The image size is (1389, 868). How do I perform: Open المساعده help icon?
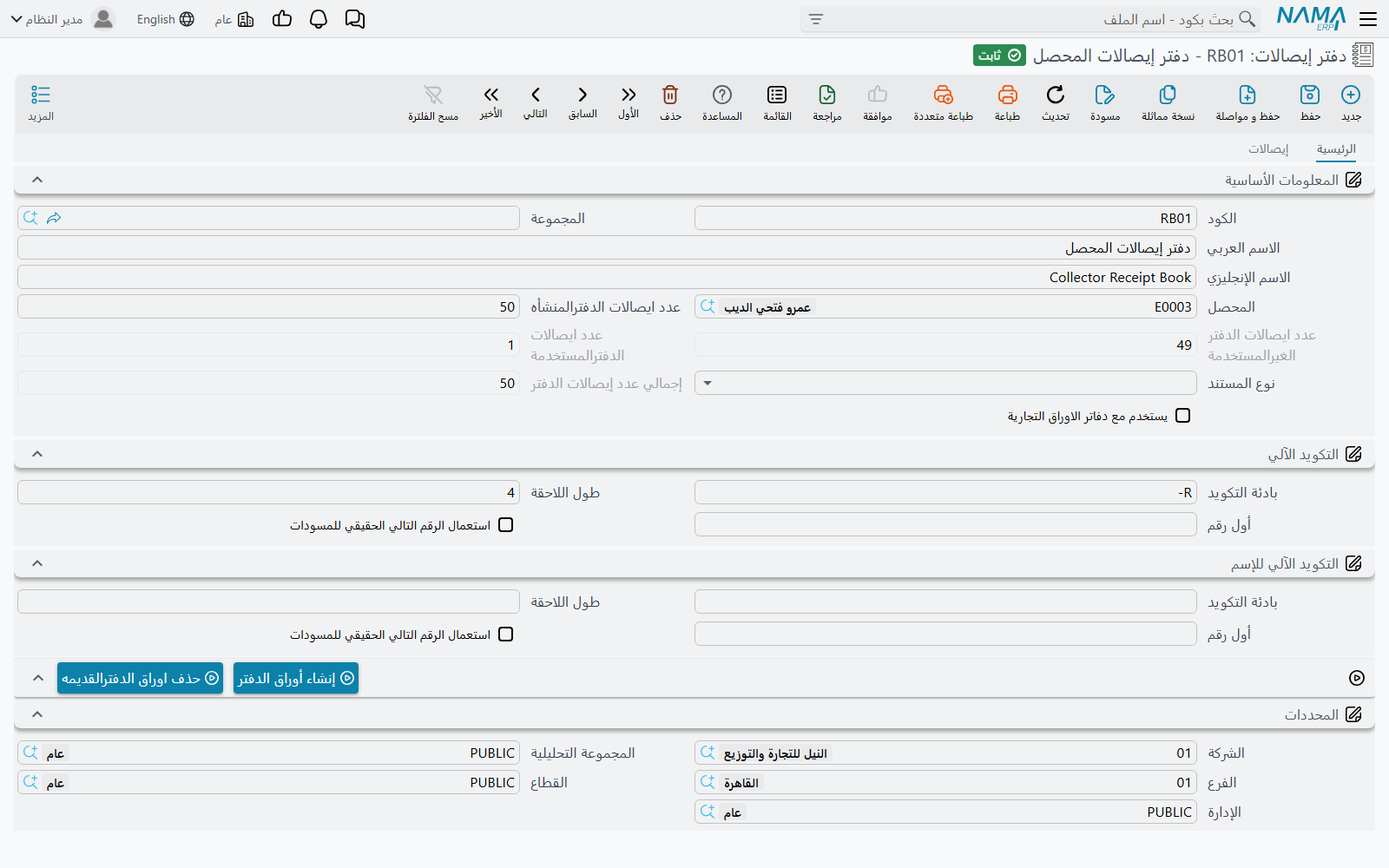coord(722,102)
